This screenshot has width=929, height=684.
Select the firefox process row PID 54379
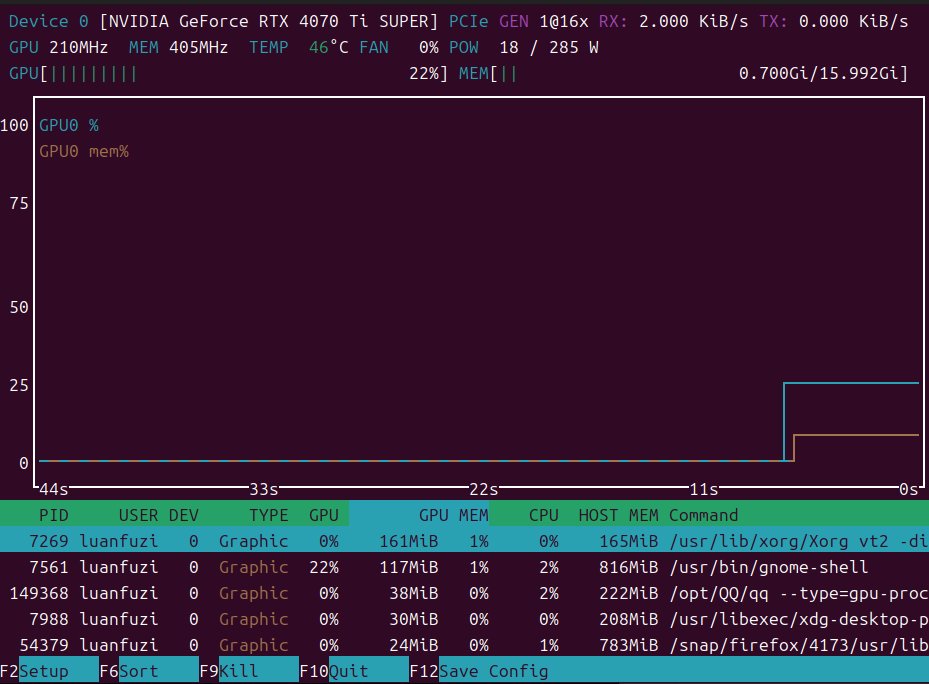point(464,645)
